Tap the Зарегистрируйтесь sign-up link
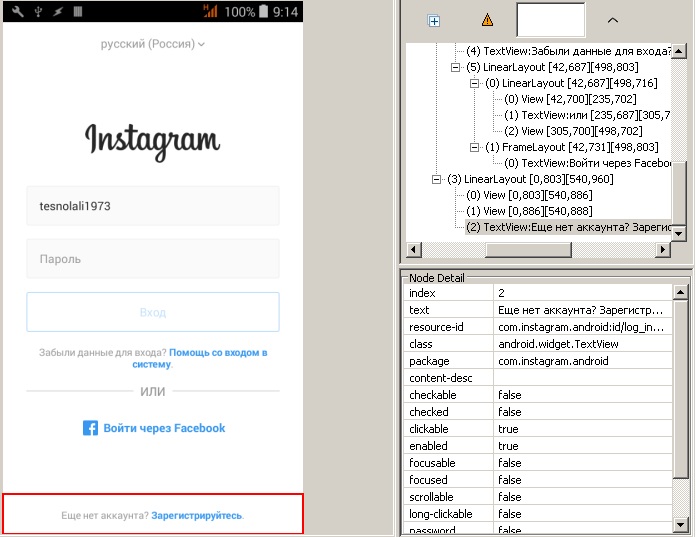Screen dimensions: 696x537 [x=197, y=515]
